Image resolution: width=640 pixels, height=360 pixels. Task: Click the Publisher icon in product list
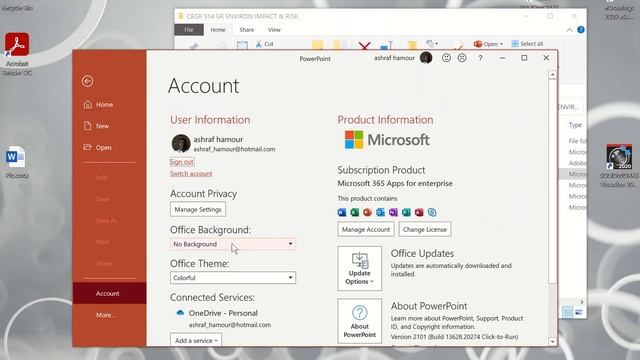[x=406, y=212]
